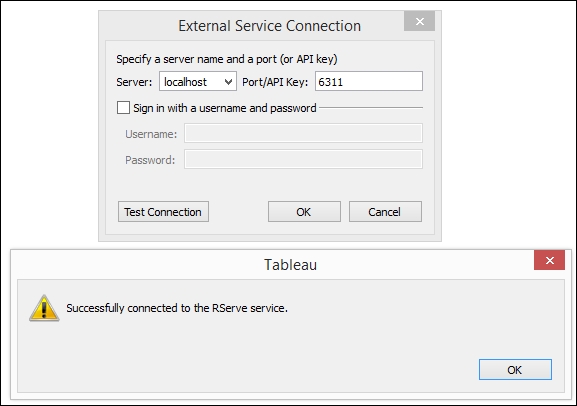
Task: Click the Port/API Key field showing 6311
Action: pos(369,81)
